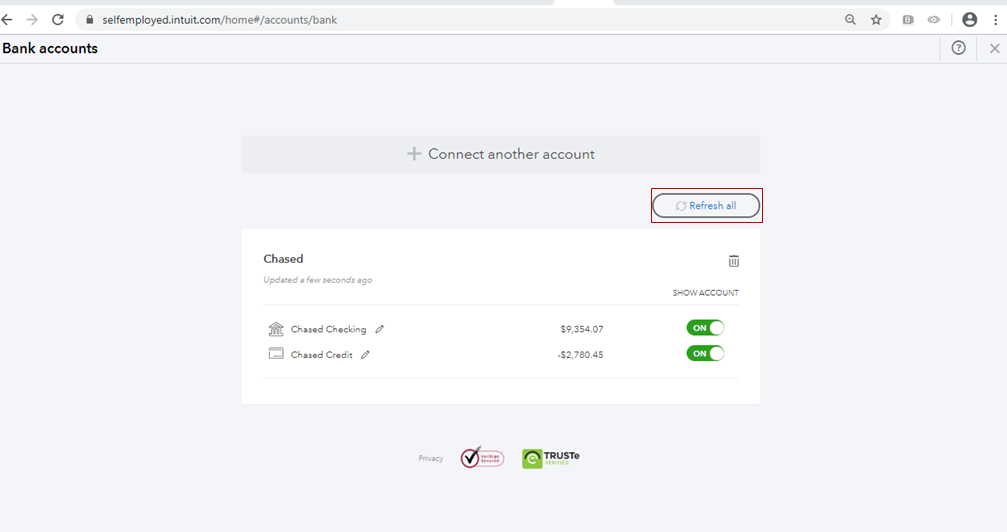Edit the Chased Checking name with the pencil icon
The image size is (1007, 532).
pos(380,329)
